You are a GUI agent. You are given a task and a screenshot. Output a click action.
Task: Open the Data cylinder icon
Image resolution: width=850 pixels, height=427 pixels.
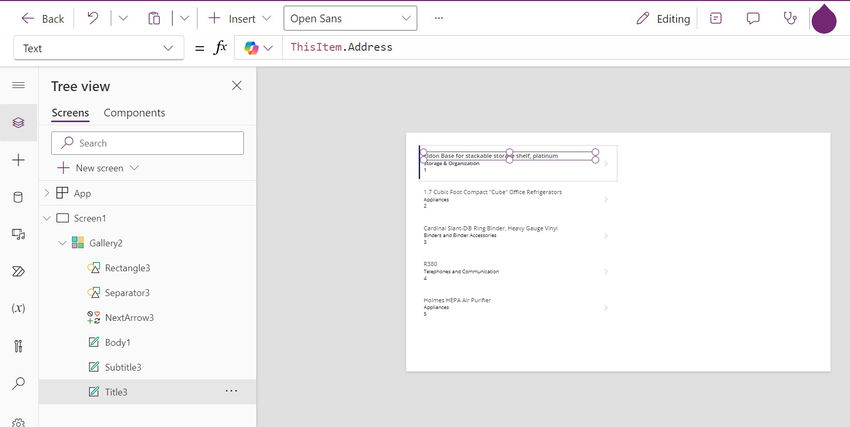[18, 197]
